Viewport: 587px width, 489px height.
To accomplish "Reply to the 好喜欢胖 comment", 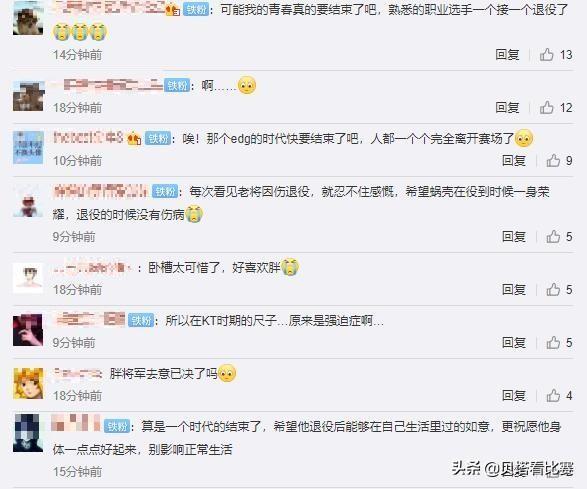I will point(514,289).
